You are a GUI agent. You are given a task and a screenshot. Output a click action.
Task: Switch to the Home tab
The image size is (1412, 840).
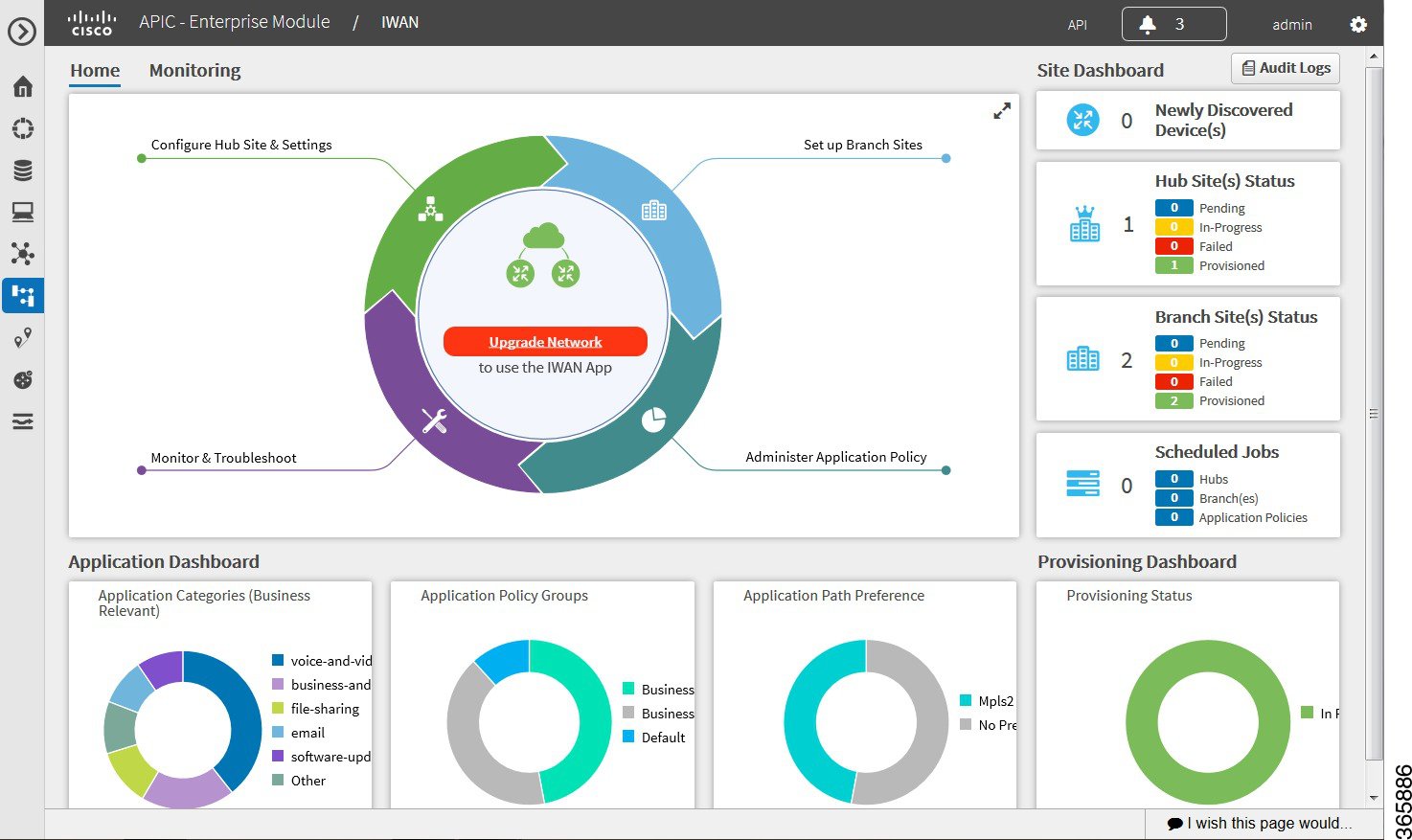[95, 71]
